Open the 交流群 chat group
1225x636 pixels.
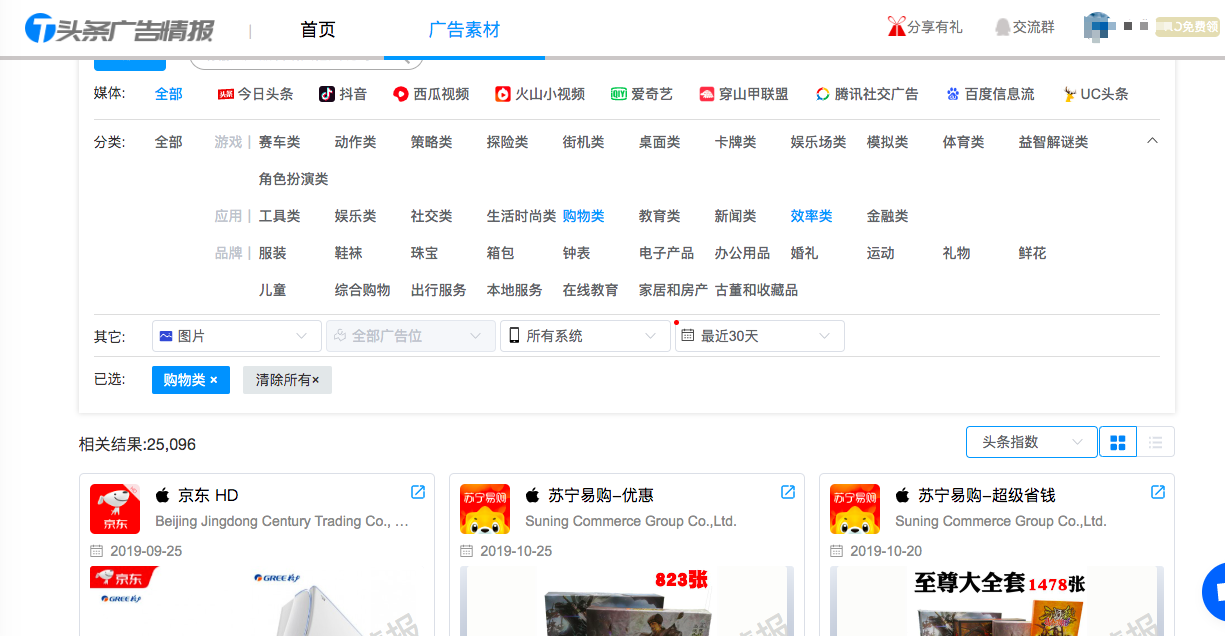click(1024, 27)
